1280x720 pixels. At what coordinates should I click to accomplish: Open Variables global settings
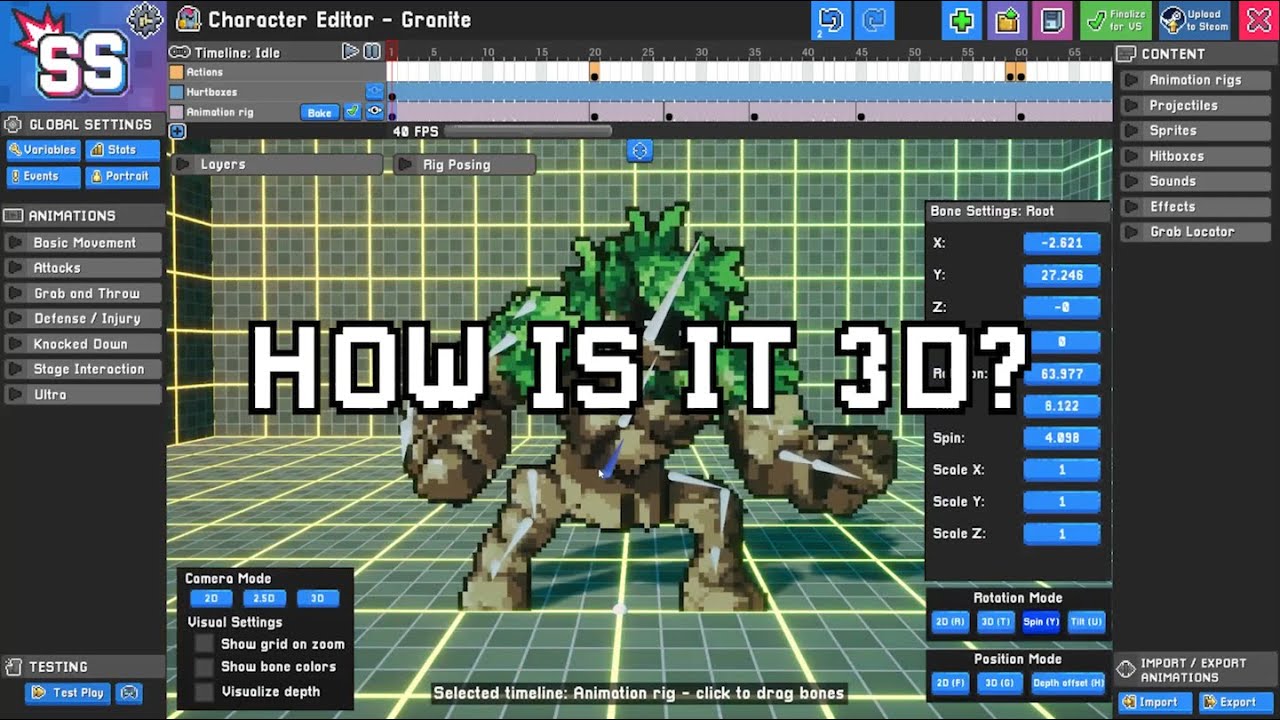coord(43,150)
